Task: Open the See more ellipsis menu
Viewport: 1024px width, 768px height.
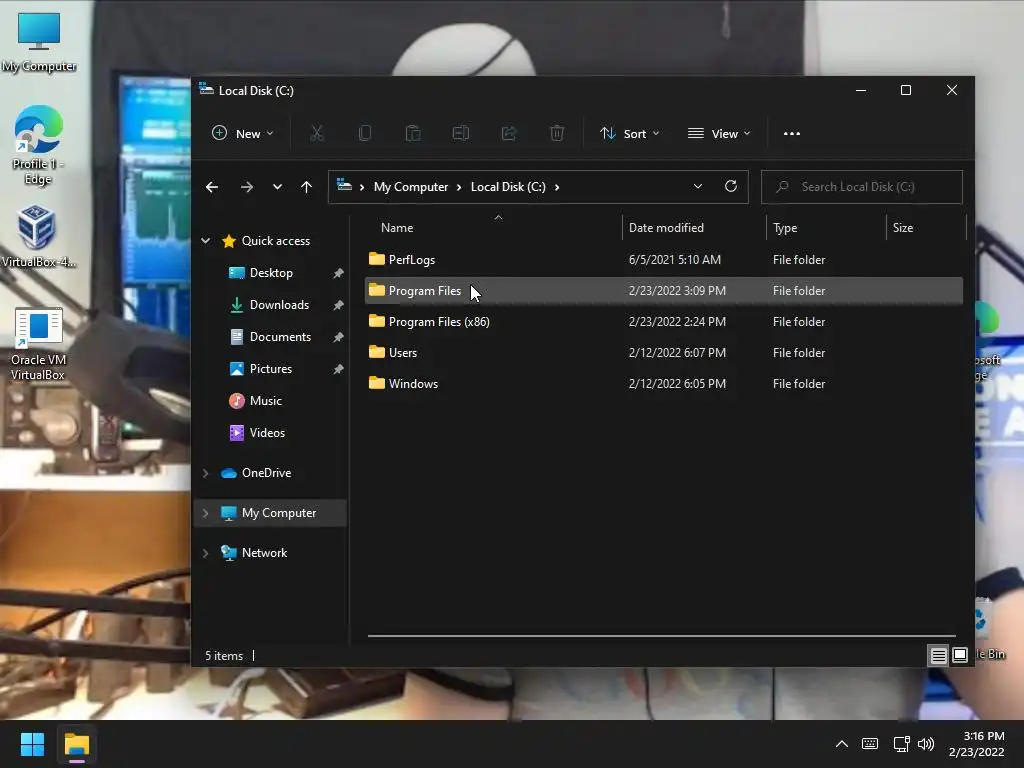Action: pos(792,133)
